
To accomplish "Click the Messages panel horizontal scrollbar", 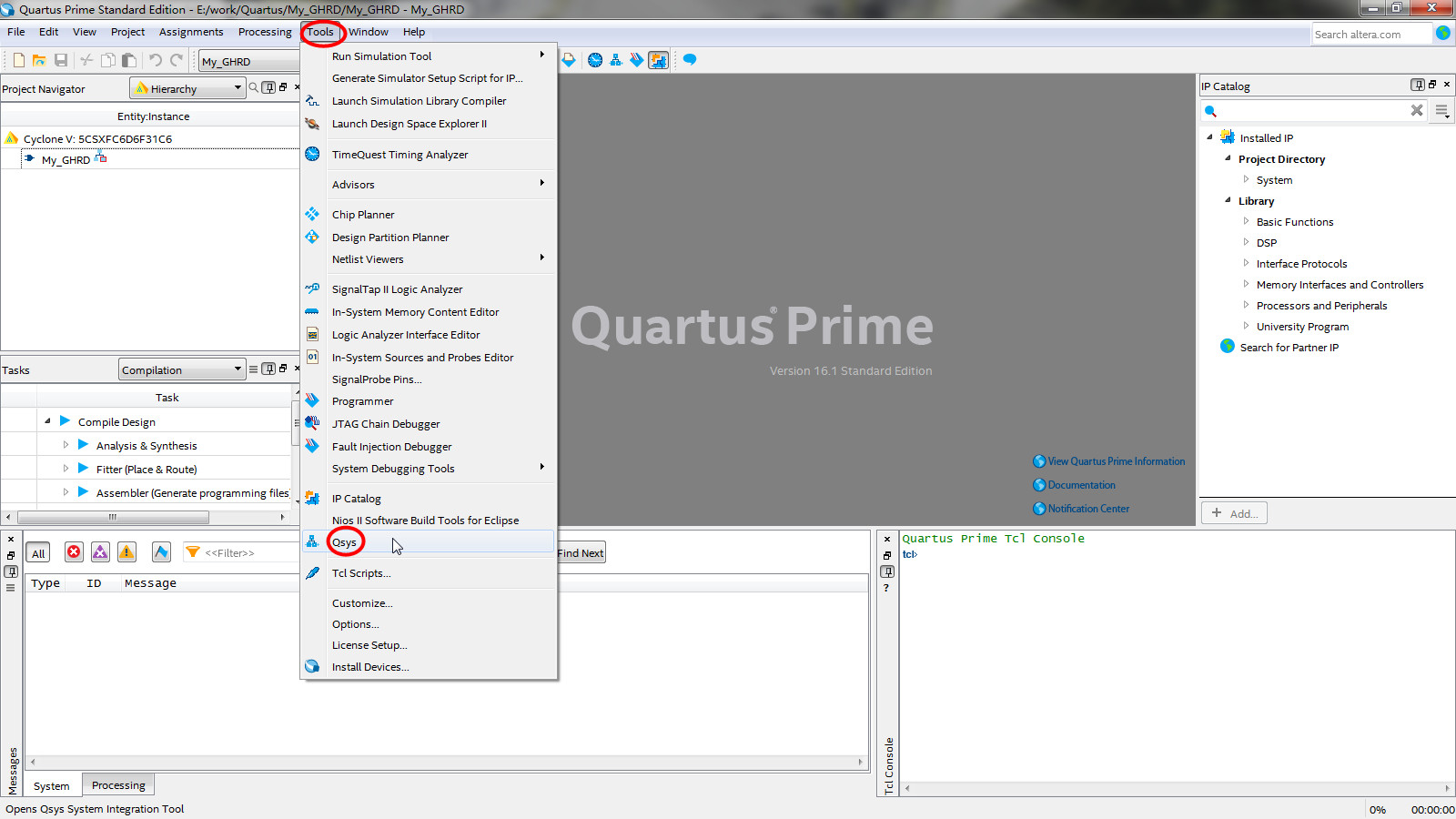I will point(447,762).
